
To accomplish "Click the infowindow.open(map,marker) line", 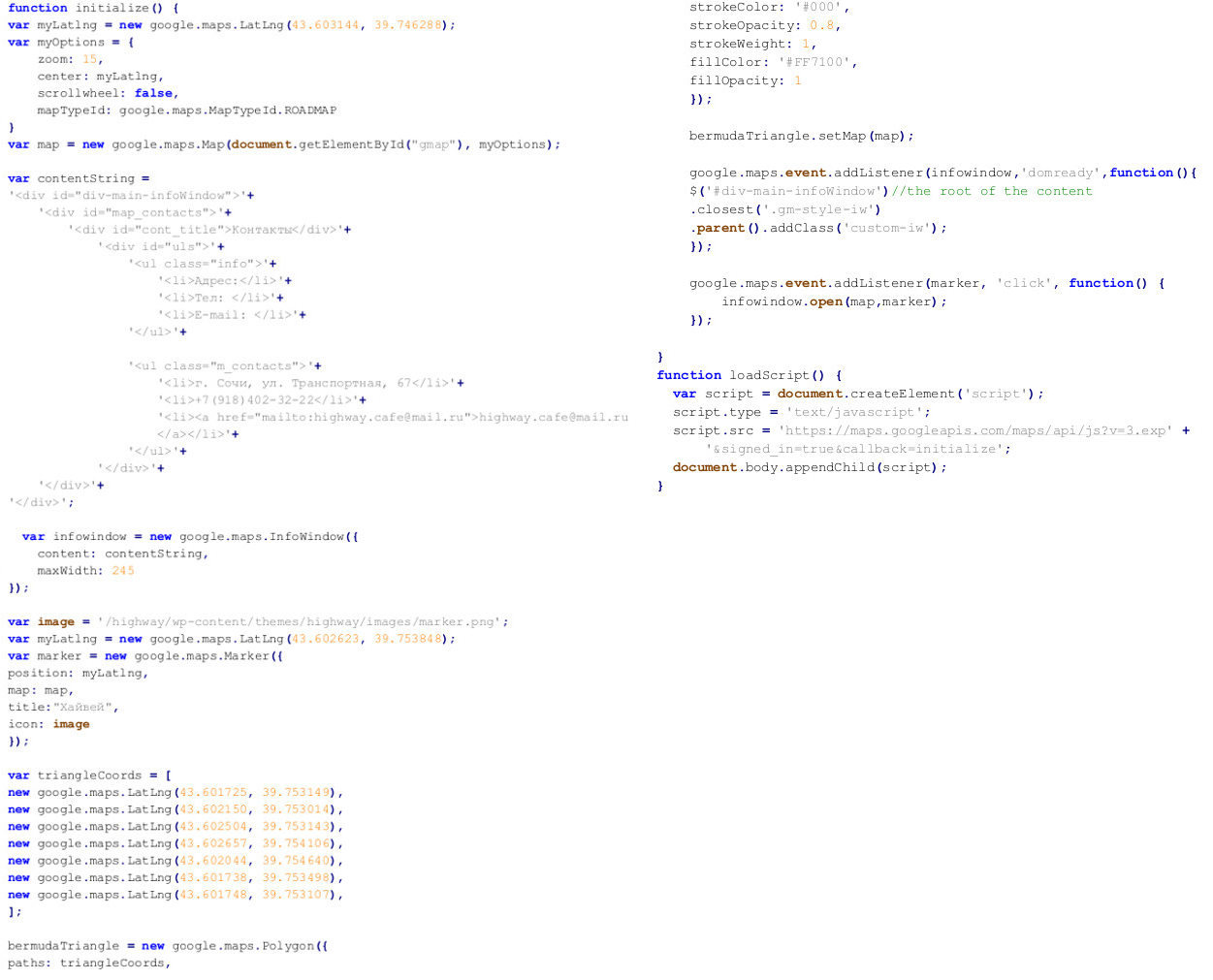I will (834, 302).
